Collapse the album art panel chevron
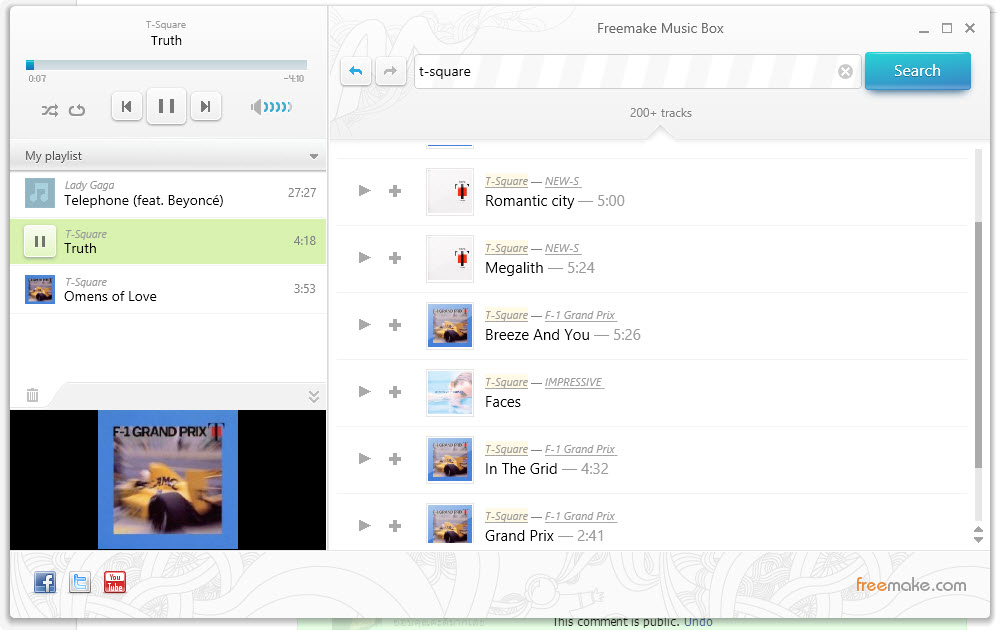This screenshot has width=1000, height=630. [313, 396]
